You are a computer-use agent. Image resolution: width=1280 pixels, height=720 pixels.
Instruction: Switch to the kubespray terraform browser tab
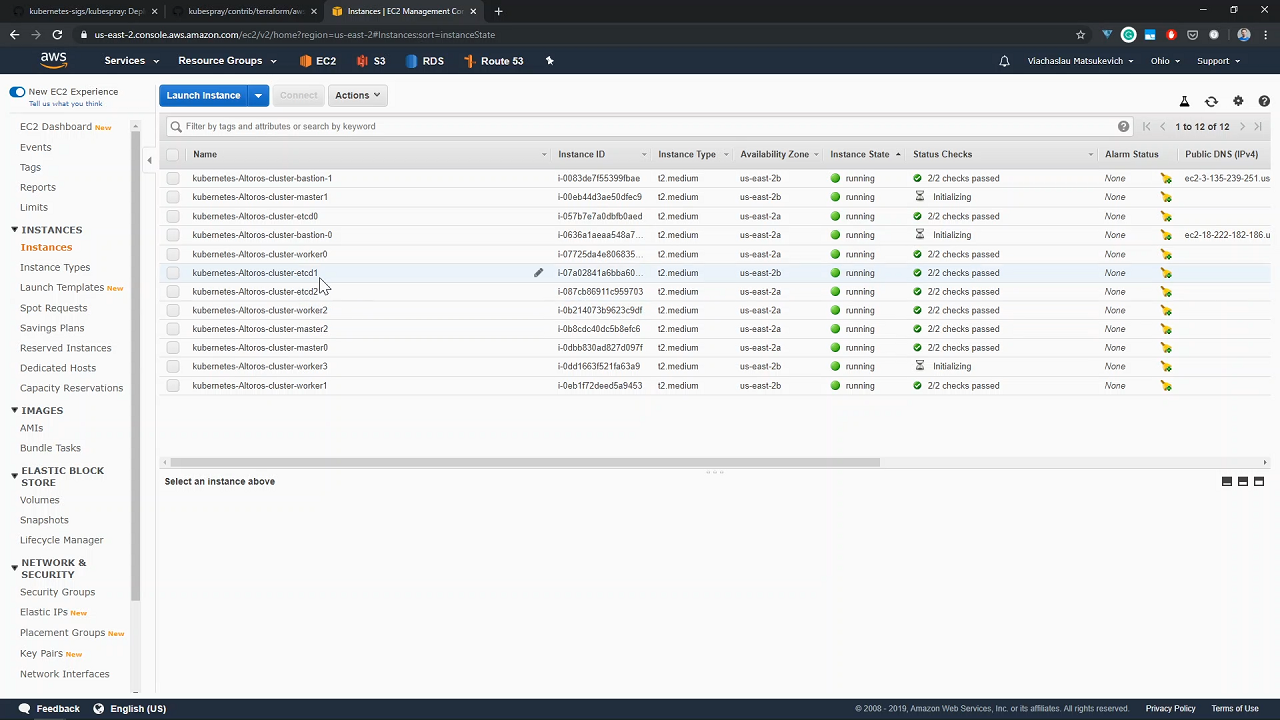tap(245, 11)
